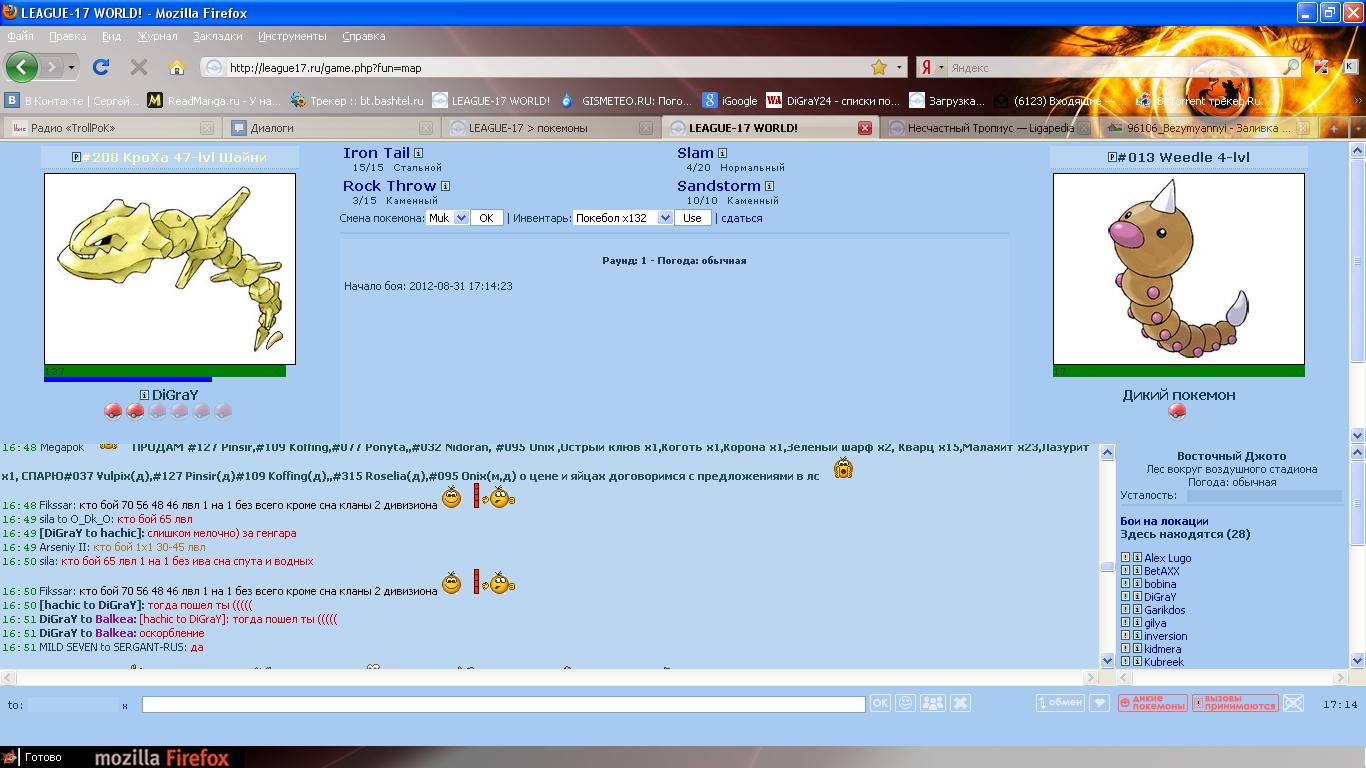Click the P icon before #208 КроХа
This screenshot has height=768, width=1366.
[77, 158]
